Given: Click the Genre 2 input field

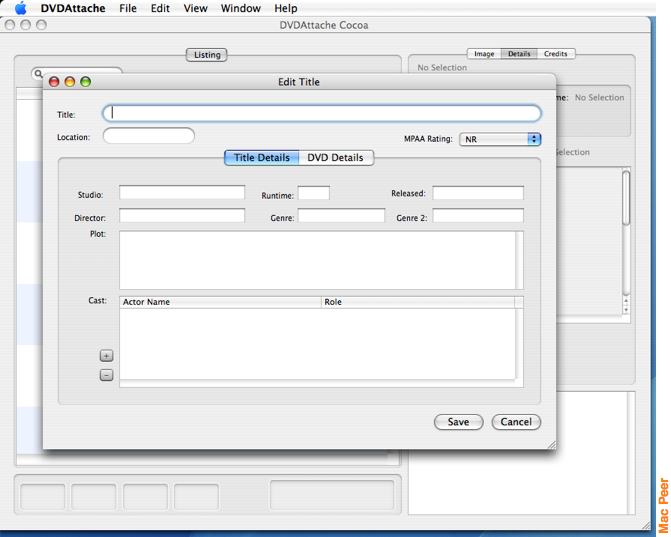Looking at the screenshot, I should coord(478,215).
